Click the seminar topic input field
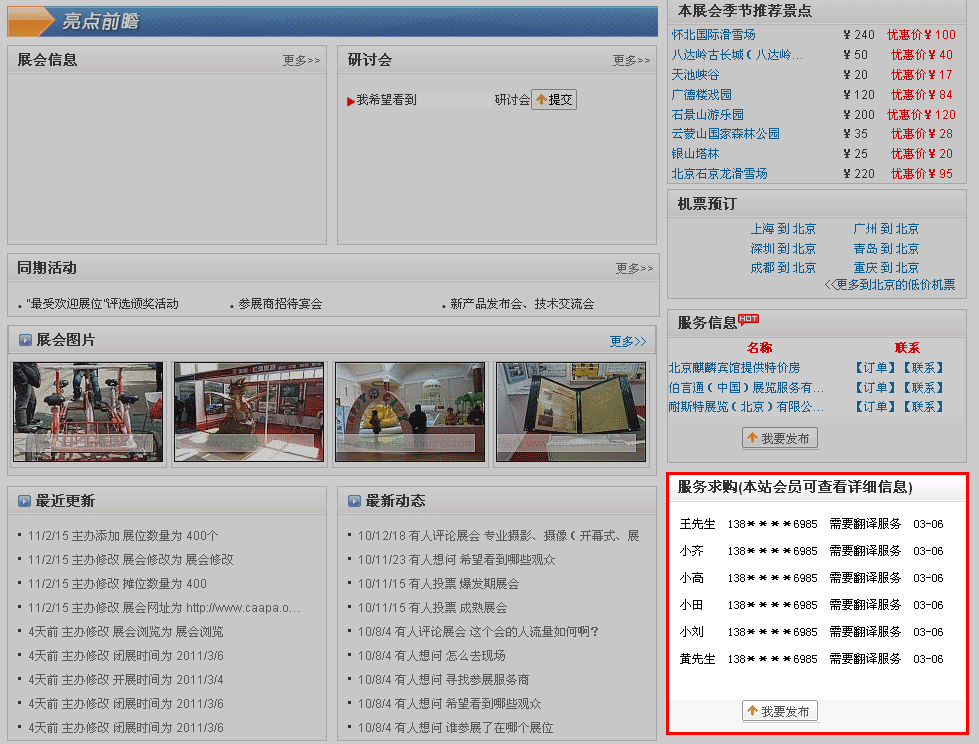979x744 pixels. tap(455, 100)
